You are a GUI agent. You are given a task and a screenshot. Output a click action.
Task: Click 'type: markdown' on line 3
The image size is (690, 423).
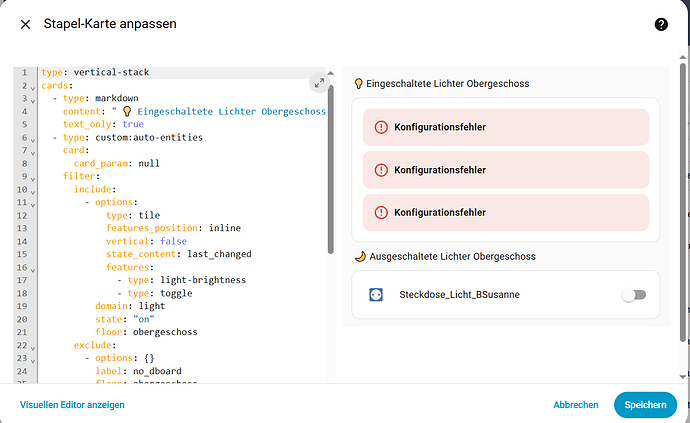(101, 98)
